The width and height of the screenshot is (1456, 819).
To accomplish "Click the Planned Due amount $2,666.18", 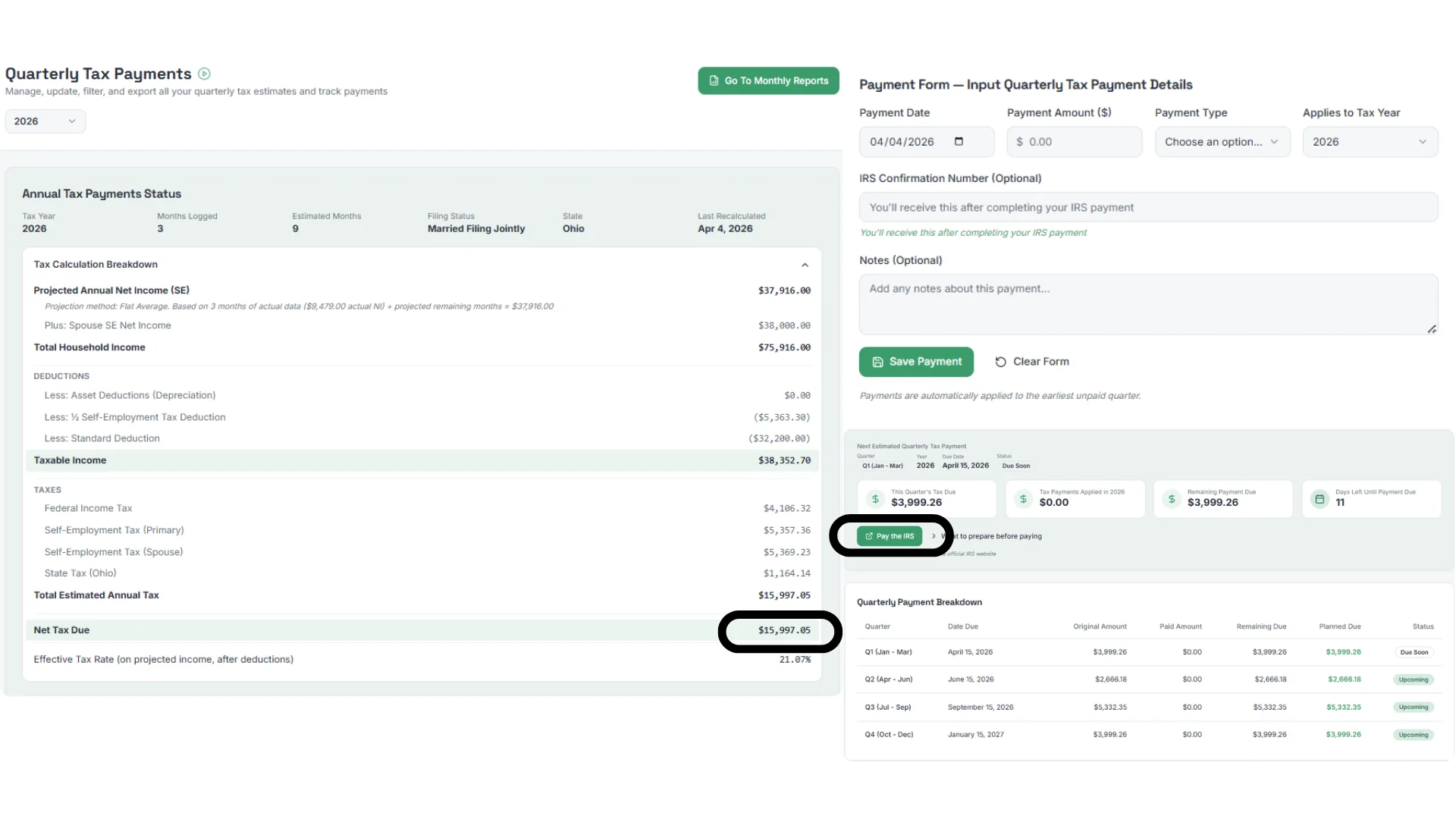I will click(x=1344, y=679).
